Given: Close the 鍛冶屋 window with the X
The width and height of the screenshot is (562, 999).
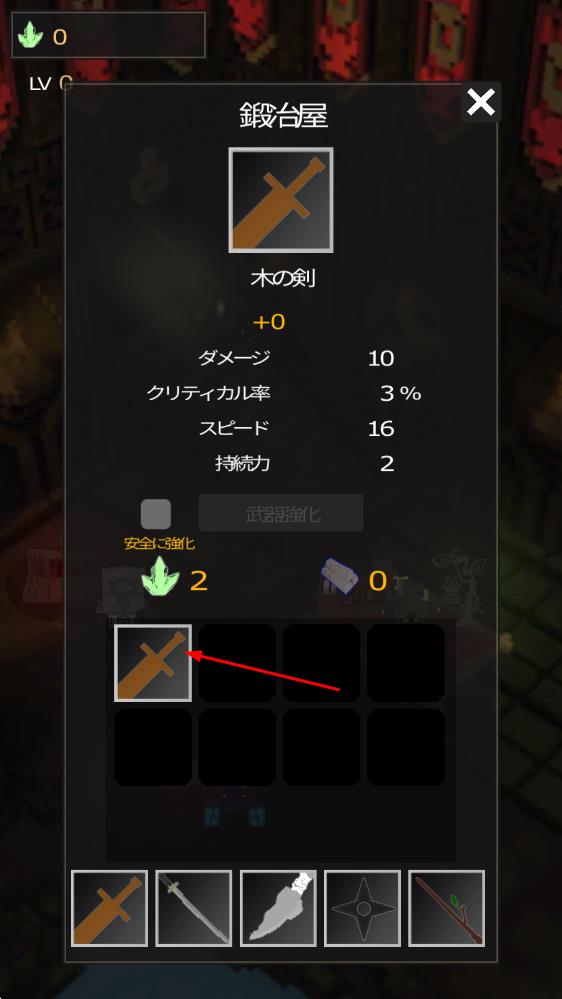Looking at the screenshot, I should [480, 102].
